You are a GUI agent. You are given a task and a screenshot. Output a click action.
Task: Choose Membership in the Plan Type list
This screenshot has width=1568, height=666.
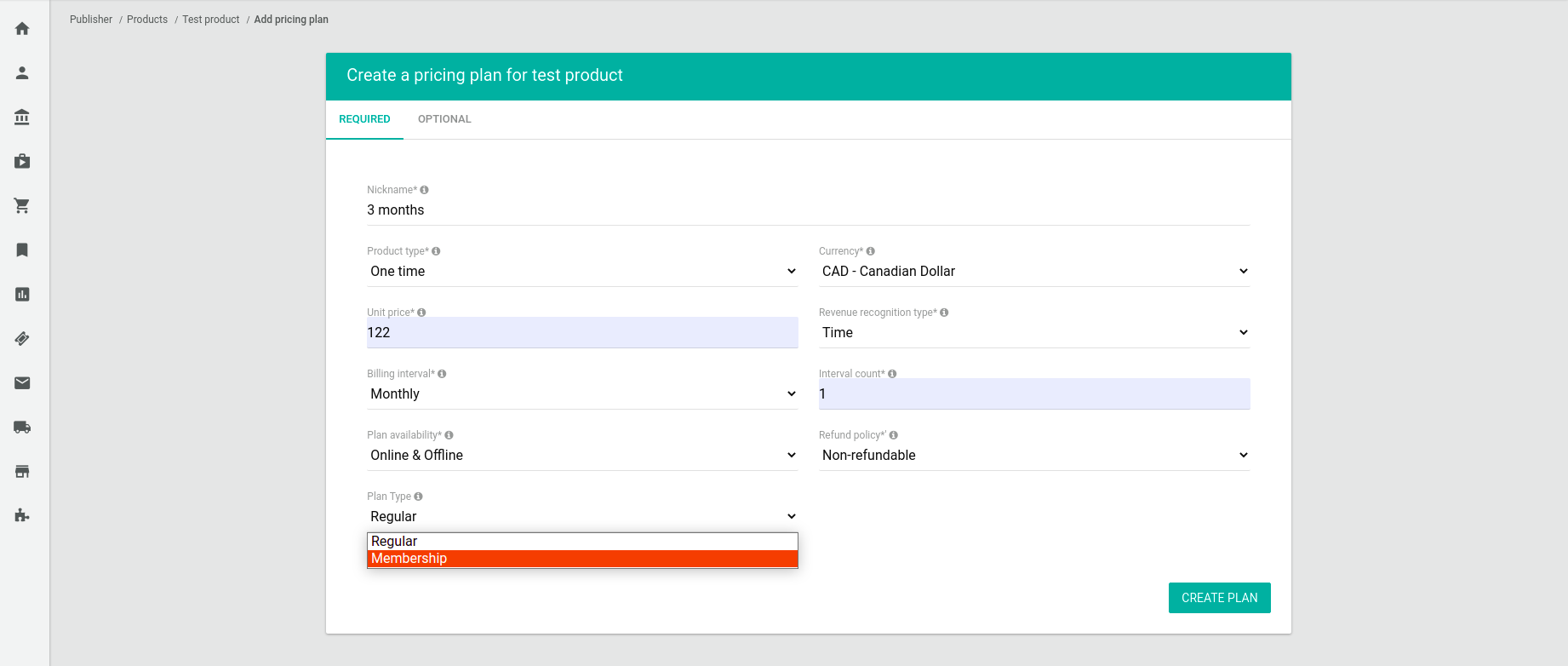coord(582,559)
